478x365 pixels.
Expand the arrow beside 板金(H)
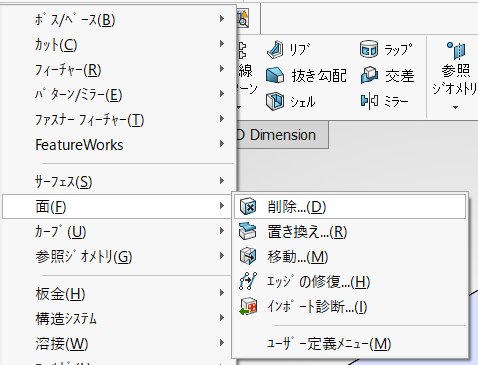(x=222, y=293)
